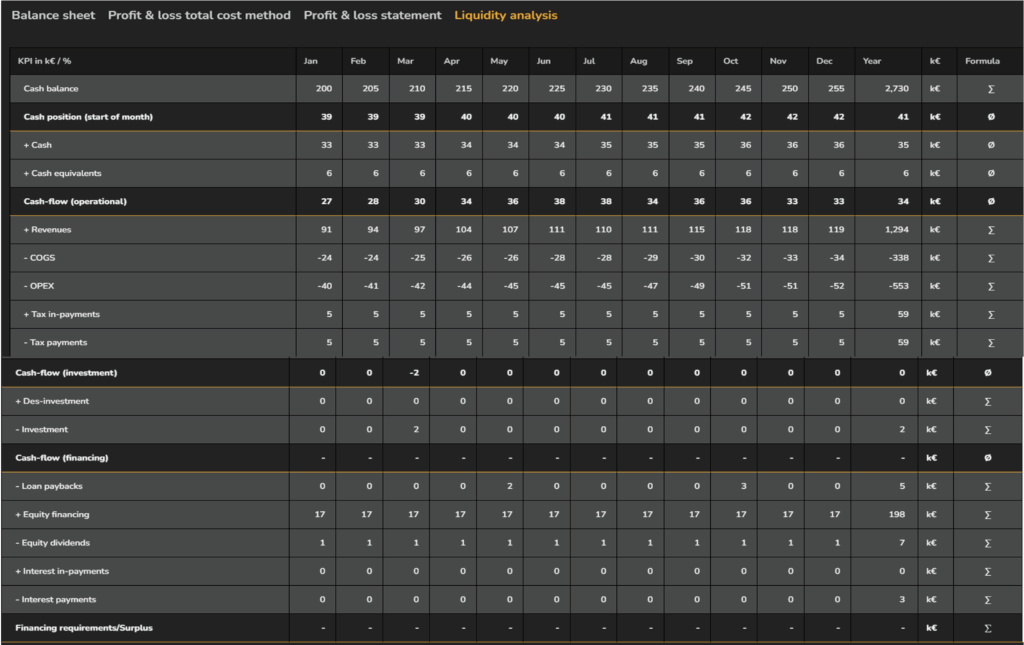Switch to Profit & loss total cost method tab
The height and width of the screenshot is (645, 1024).
coord(199,16)
